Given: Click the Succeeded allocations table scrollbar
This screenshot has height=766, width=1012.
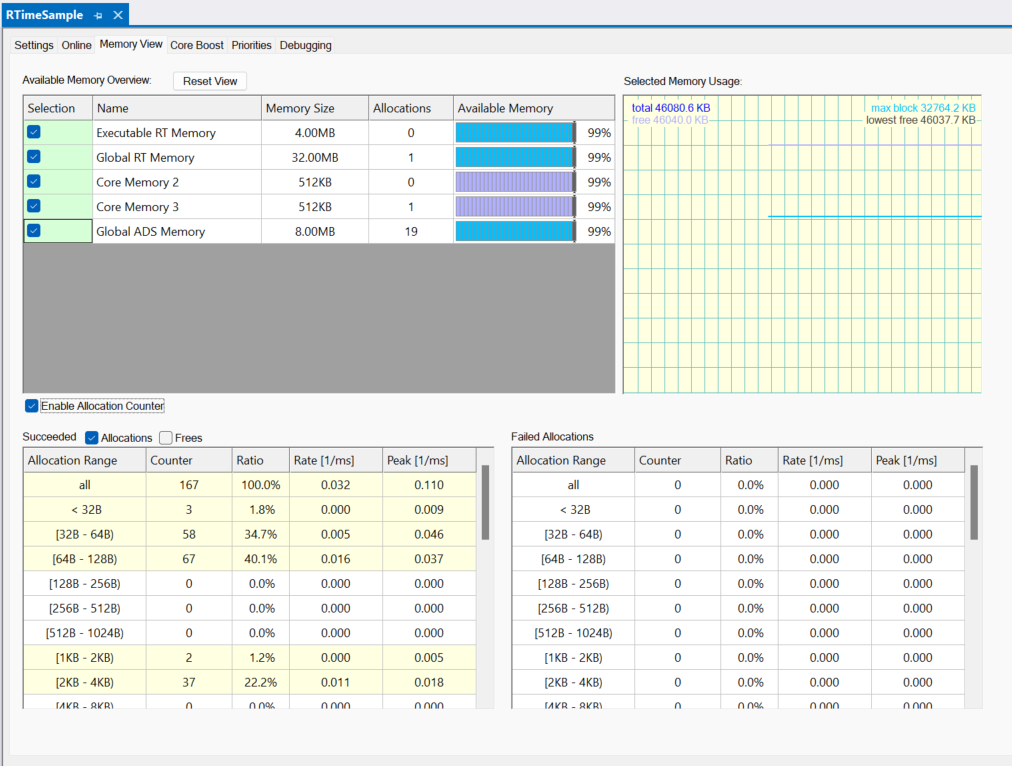Looking at the screenshot, I should coord(486,502).
